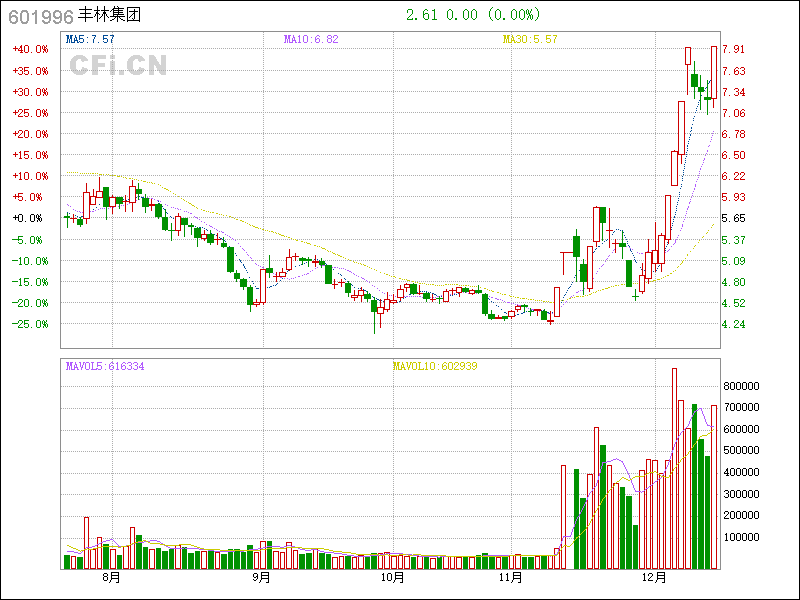Viewport: 800px width, 600px height.
Task: Click the +40.0% label on left axis
Action: [x=30, y=49]
